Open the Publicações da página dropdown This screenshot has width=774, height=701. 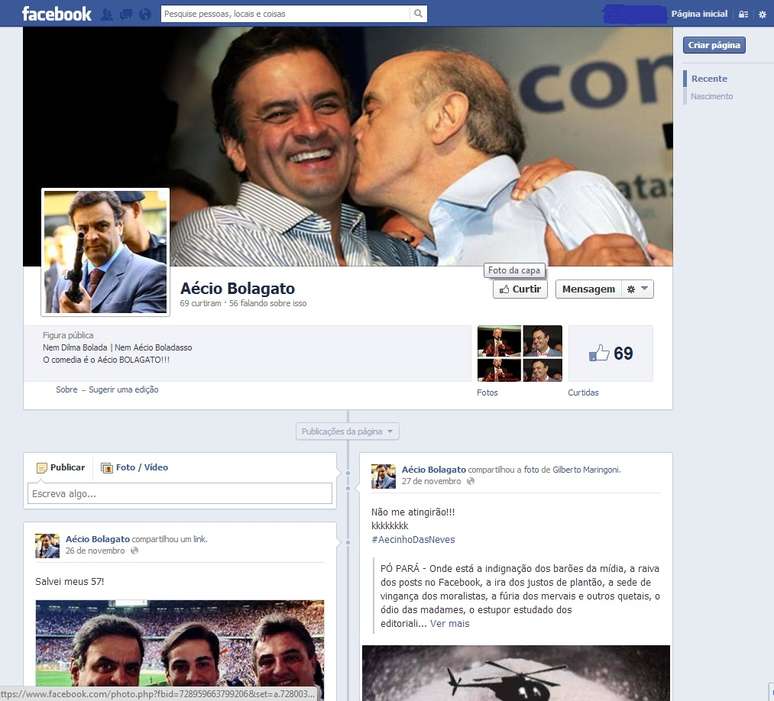[347, 432]
